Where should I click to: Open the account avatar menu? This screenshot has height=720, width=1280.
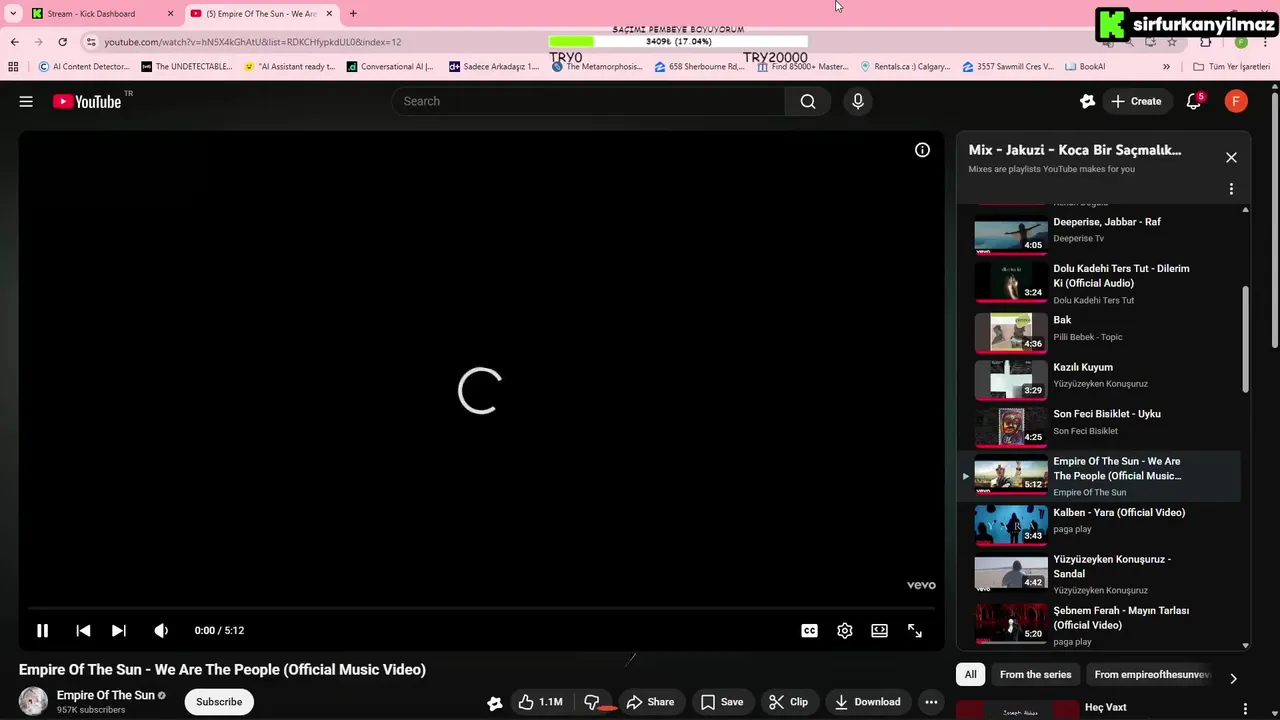pyautogui.click(x=1236, y=101)
